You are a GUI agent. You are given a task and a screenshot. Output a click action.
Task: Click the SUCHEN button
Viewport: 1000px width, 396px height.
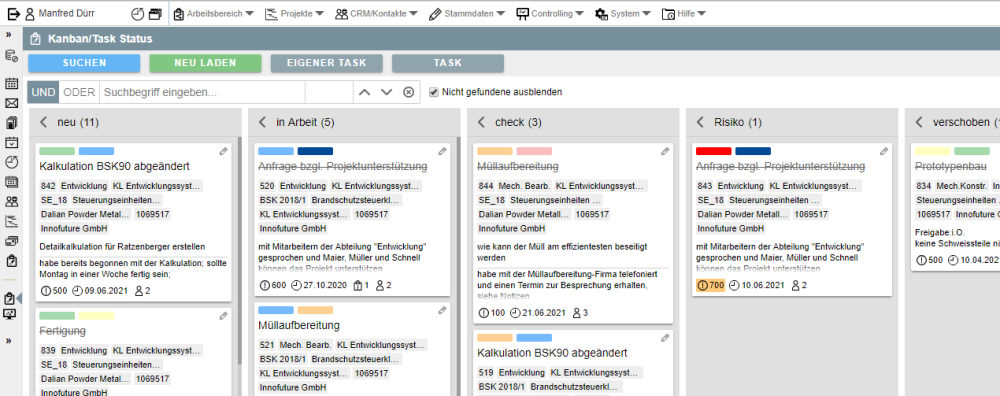(84, 63)
